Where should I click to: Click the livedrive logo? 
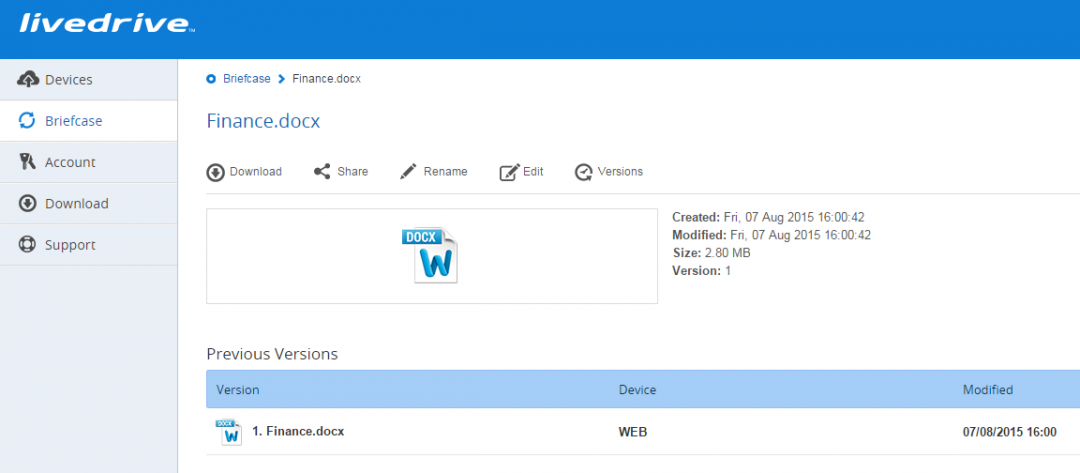(107, 23)
